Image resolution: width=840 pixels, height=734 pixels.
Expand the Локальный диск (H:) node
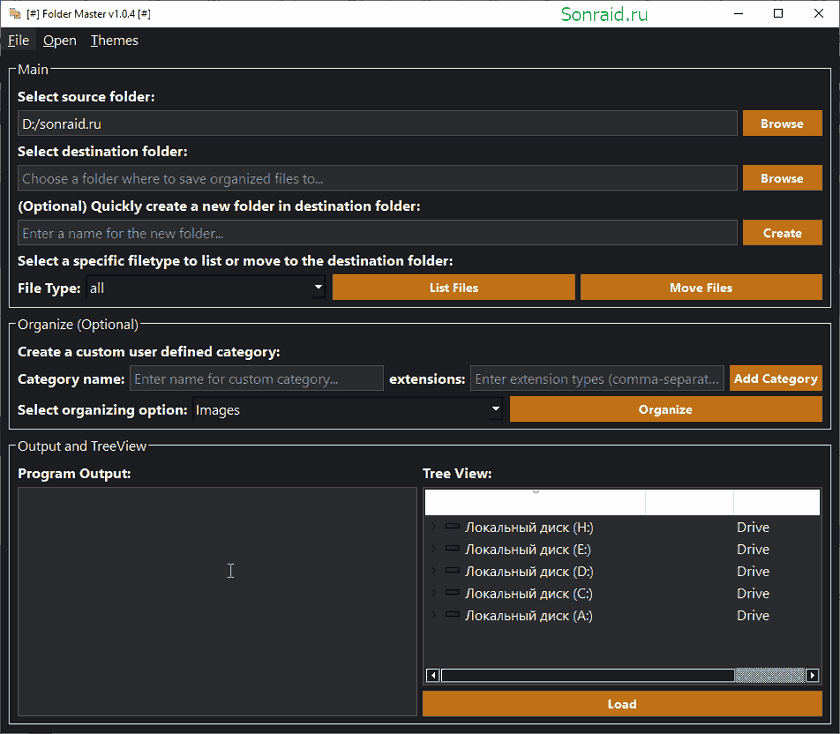[433, 527]
